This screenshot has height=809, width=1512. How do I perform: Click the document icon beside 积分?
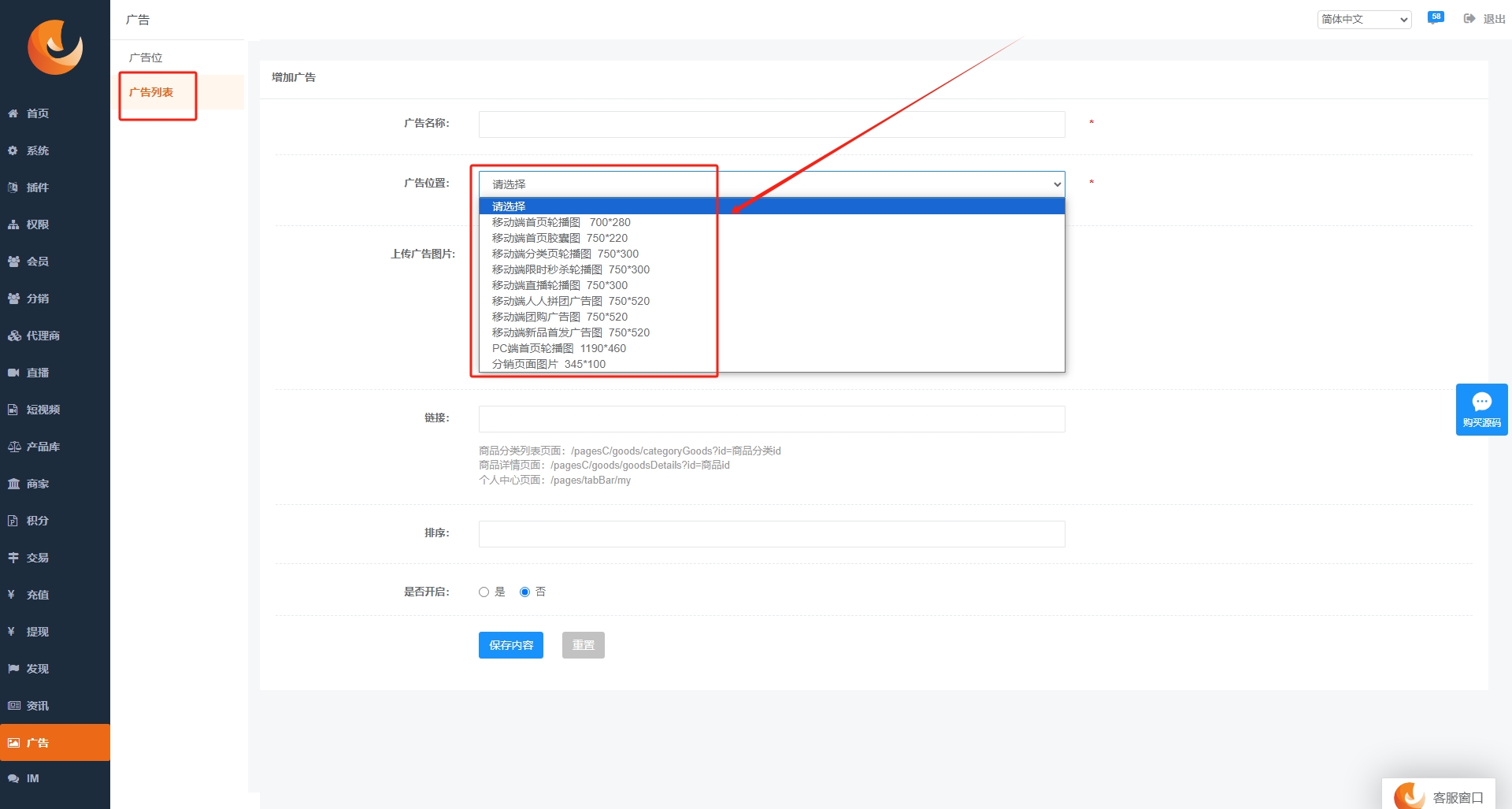[x=13, y=521]
